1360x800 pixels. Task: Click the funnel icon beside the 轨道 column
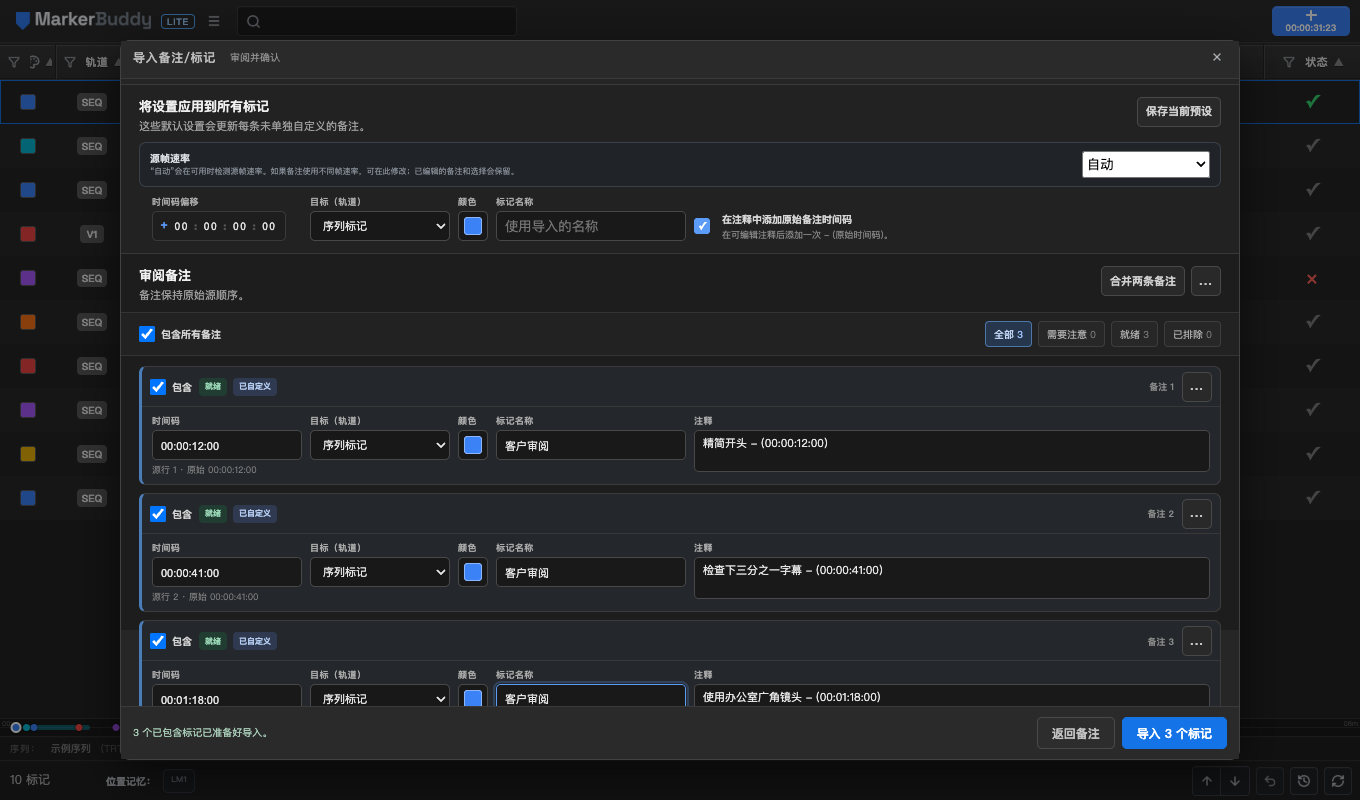pyautogui.click(x=70, y=62)
